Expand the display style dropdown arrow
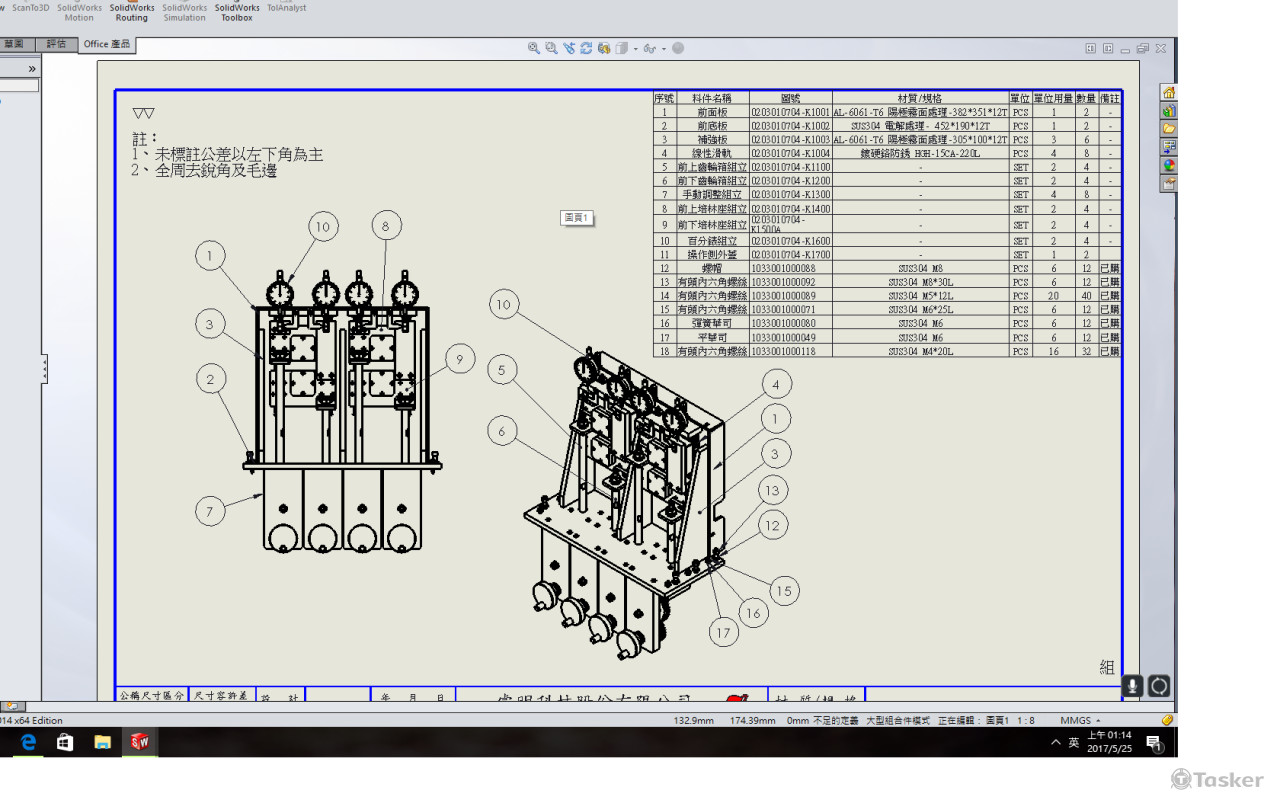Viewport: 1280px width, 800px height. click(635, 49)
